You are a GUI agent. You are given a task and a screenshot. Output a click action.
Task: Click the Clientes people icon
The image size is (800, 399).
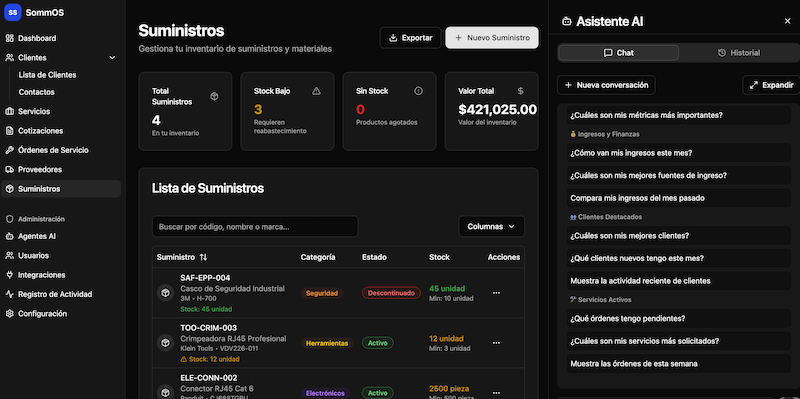9,58
